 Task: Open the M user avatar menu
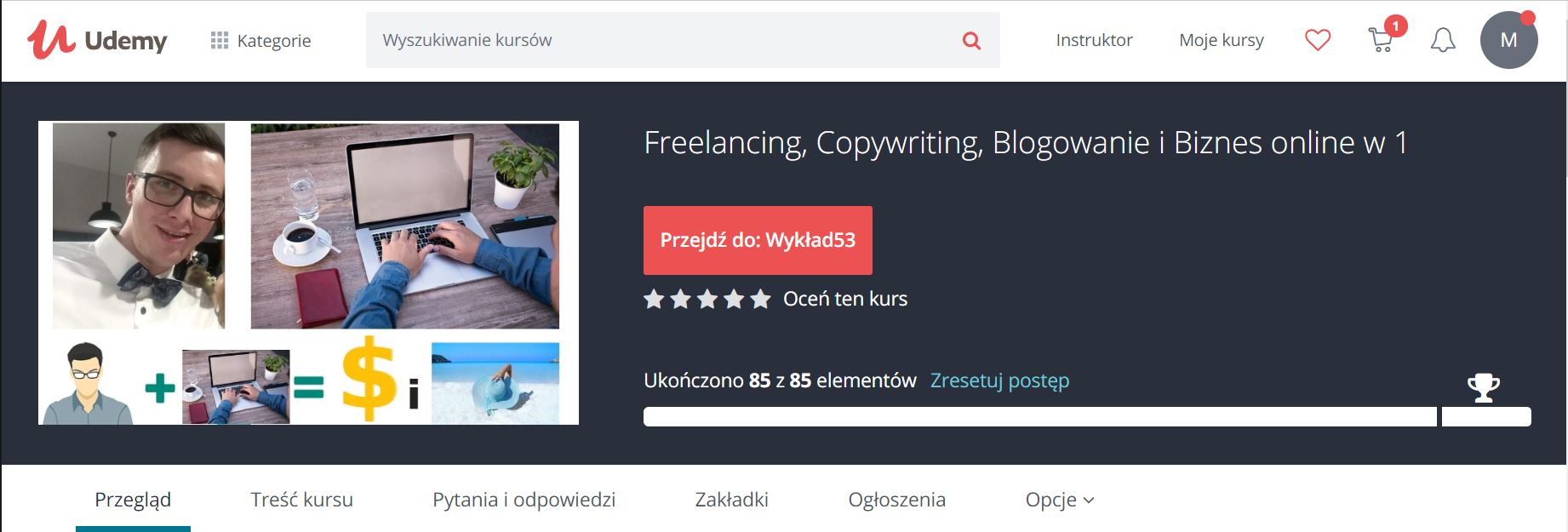pyautogui.click(x=1508, y=40)
